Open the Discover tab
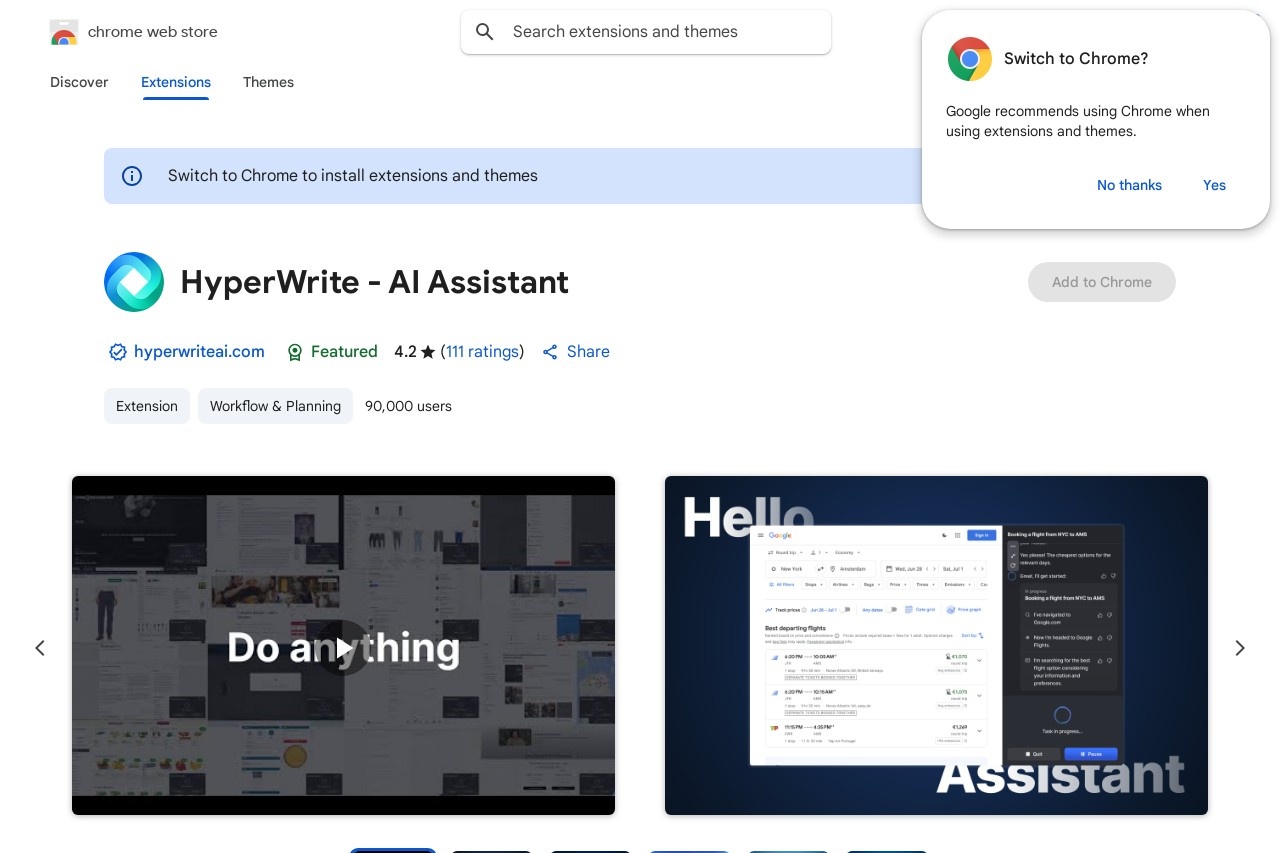The height and width of the screenshot is (853, 1280). click(x=79, y=82)
